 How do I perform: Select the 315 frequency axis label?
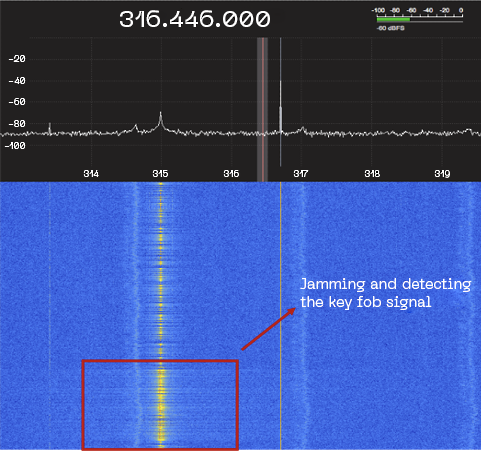[160, 174]
